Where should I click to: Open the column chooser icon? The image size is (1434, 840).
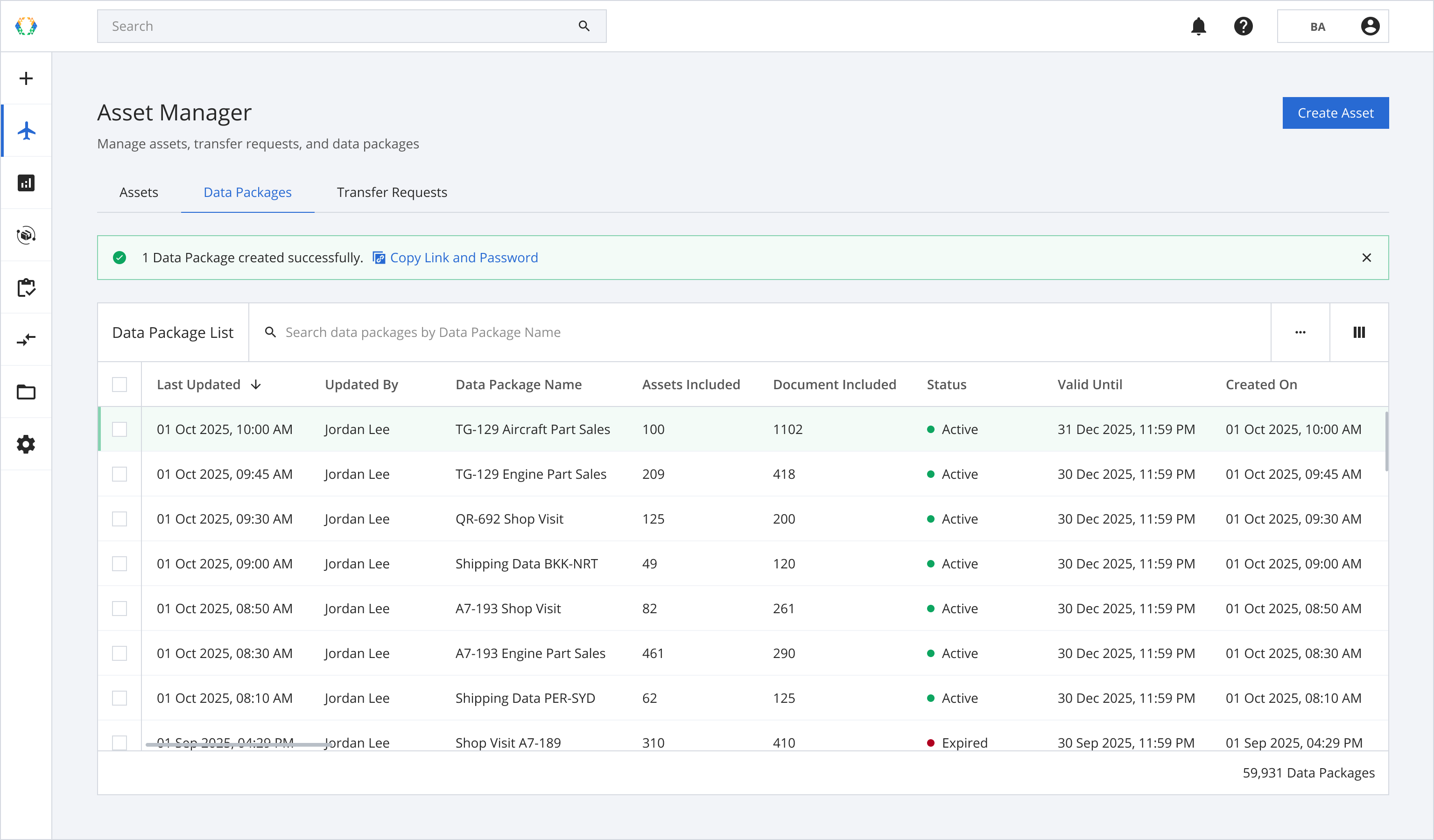(x=1359, y=332)
